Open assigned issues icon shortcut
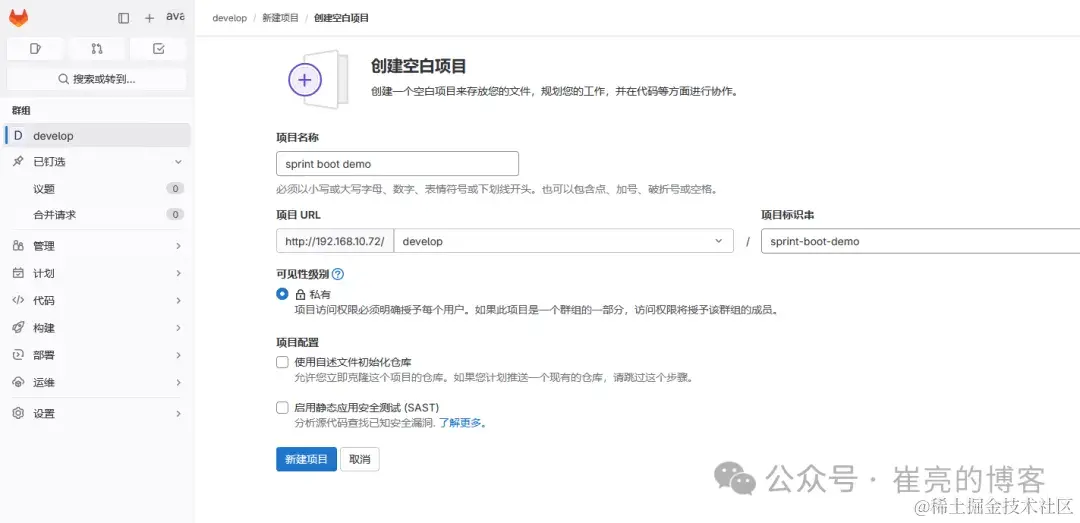1080x523 pixels. point(35,49)
